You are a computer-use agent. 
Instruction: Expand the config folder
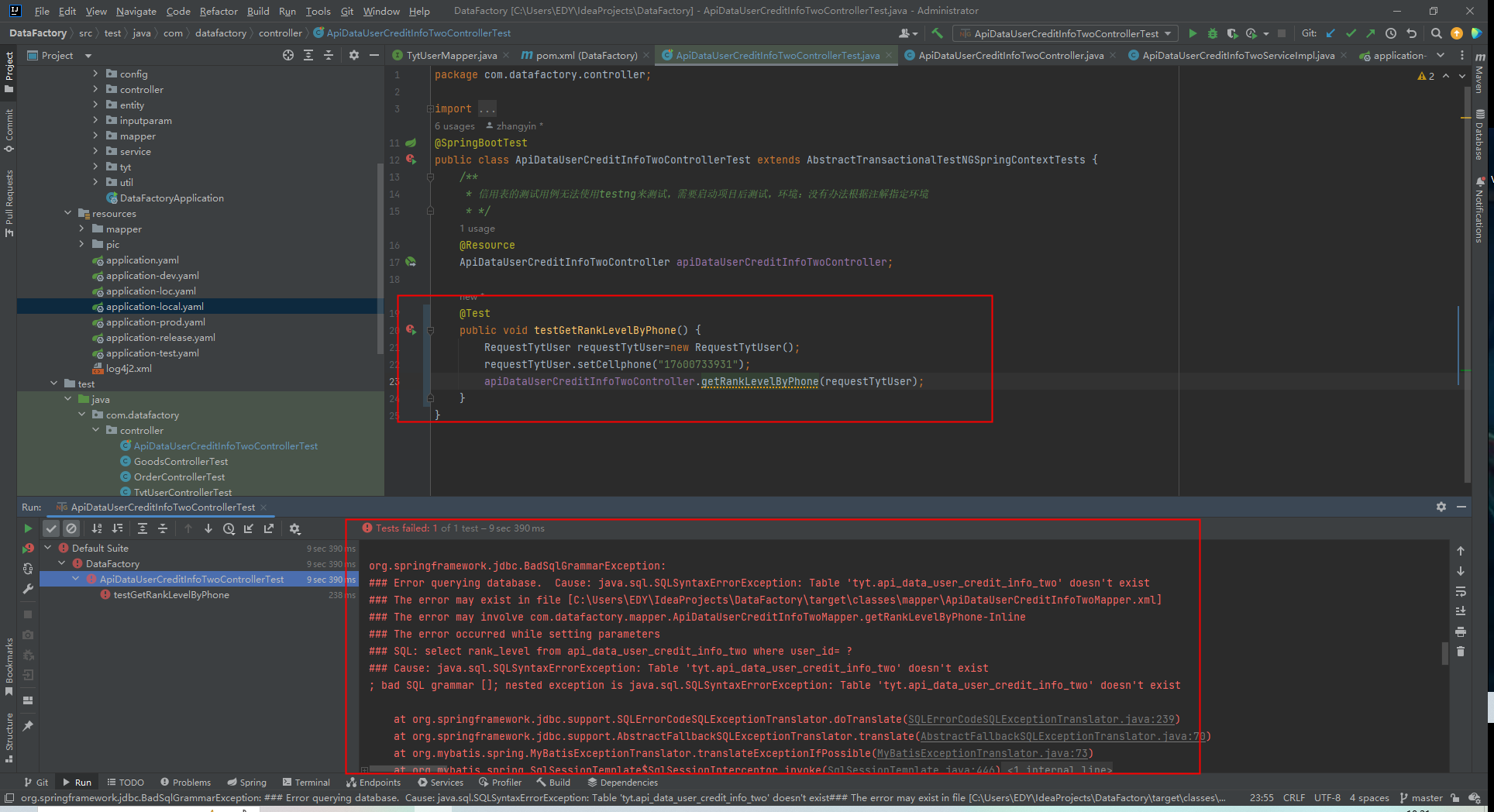96,74
